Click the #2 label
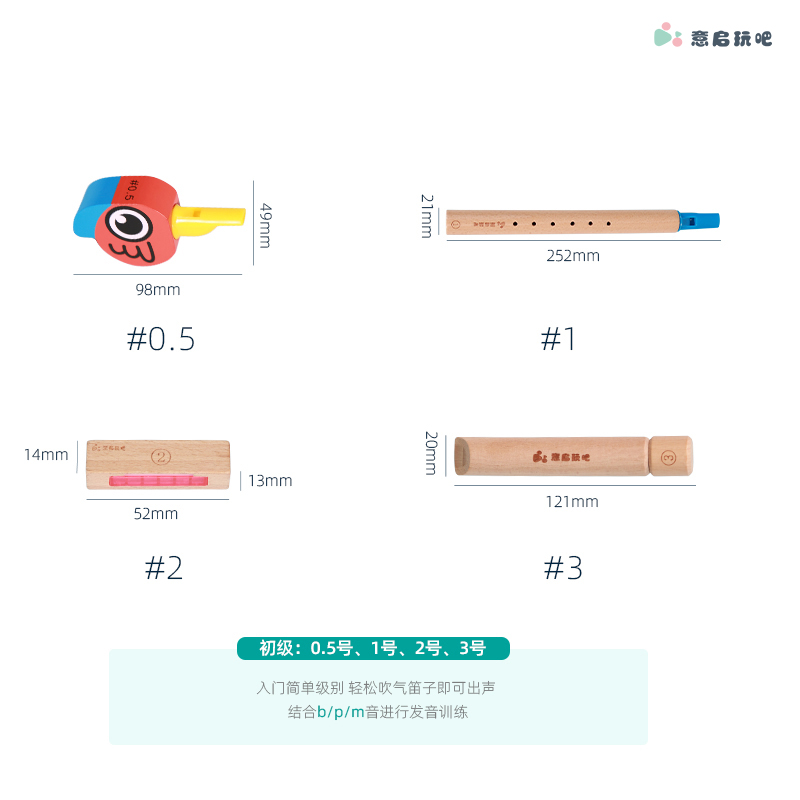The width and height of the screenshot is (800, 800). (164, 568)
